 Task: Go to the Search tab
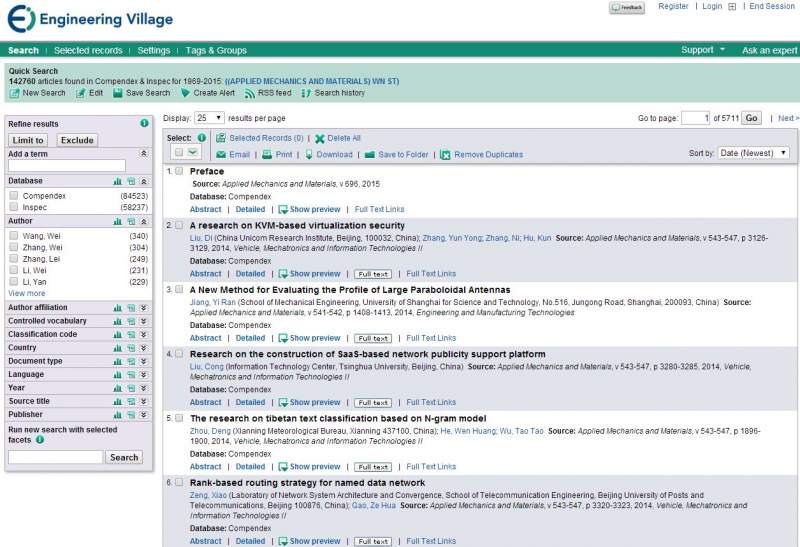pyautogui.click(x=23, y=50)
